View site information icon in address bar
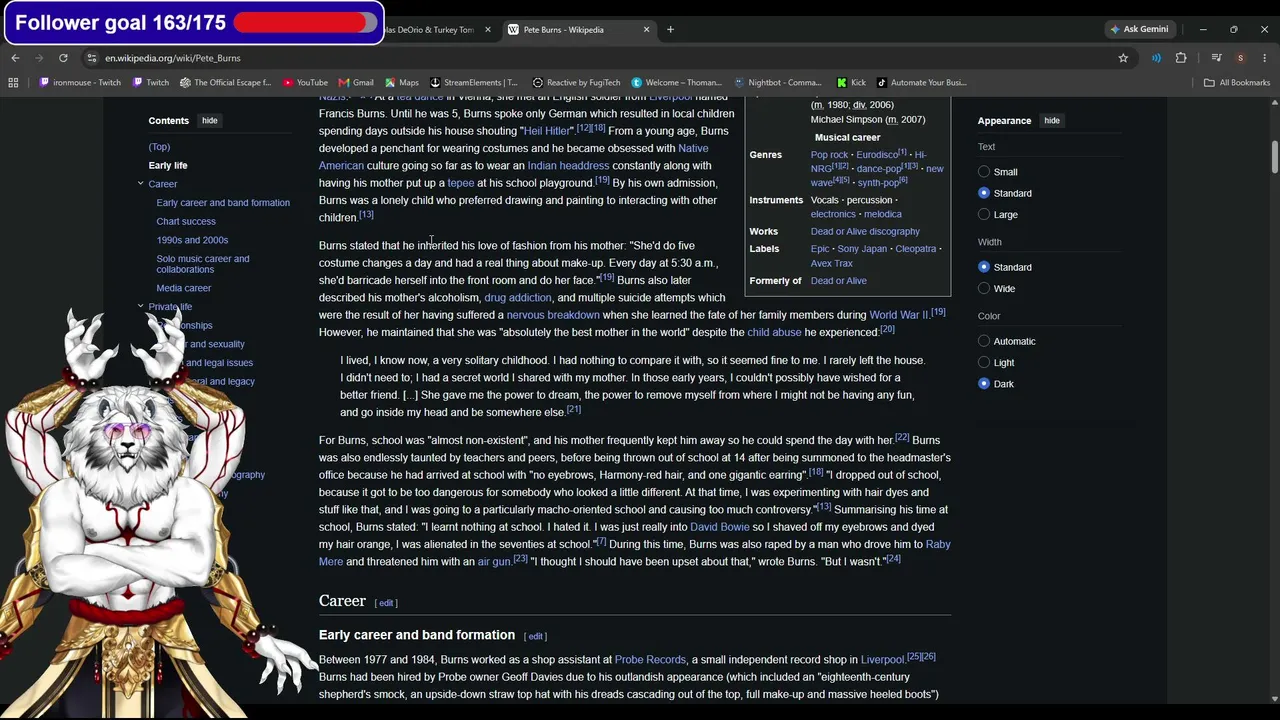 point(92,58)
